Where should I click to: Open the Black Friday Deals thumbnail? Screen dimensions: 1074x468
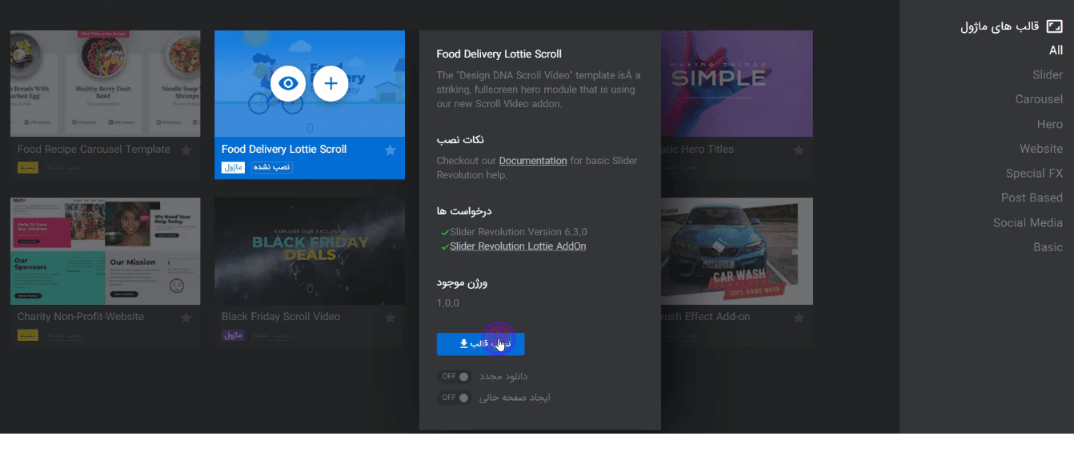310,251
